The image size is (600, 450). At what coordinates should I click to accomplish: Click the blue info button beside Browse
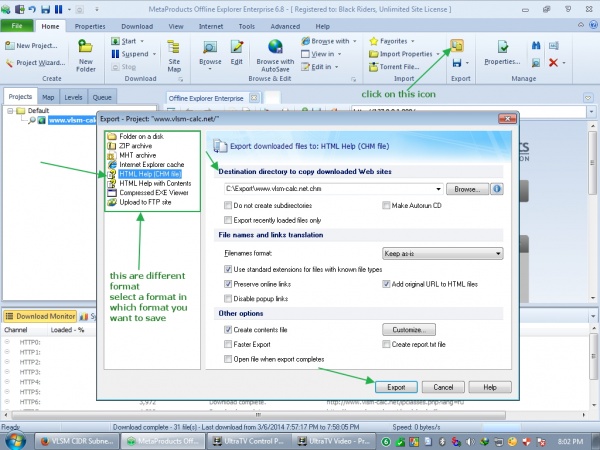point(497,189)
